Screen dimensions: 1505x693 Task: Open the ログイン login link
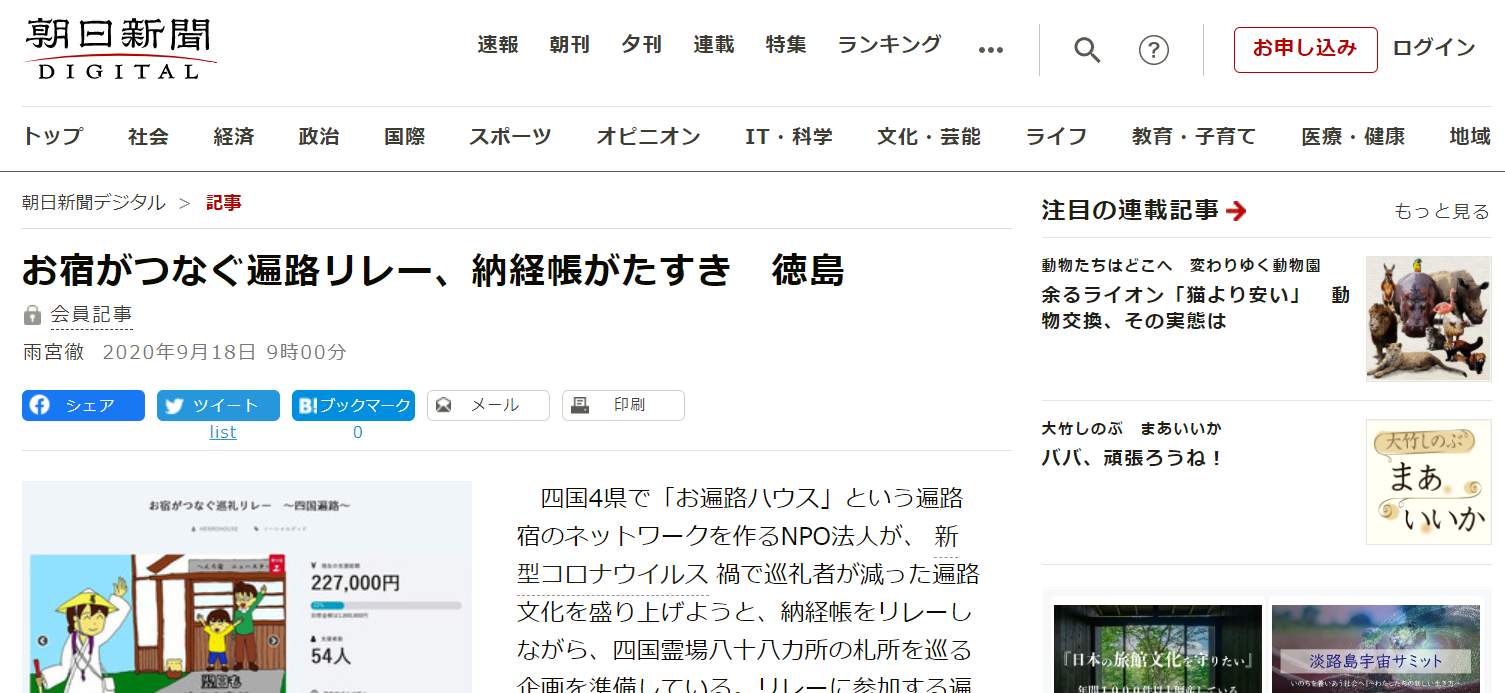pyautogui.click(x=1433, y=48)
